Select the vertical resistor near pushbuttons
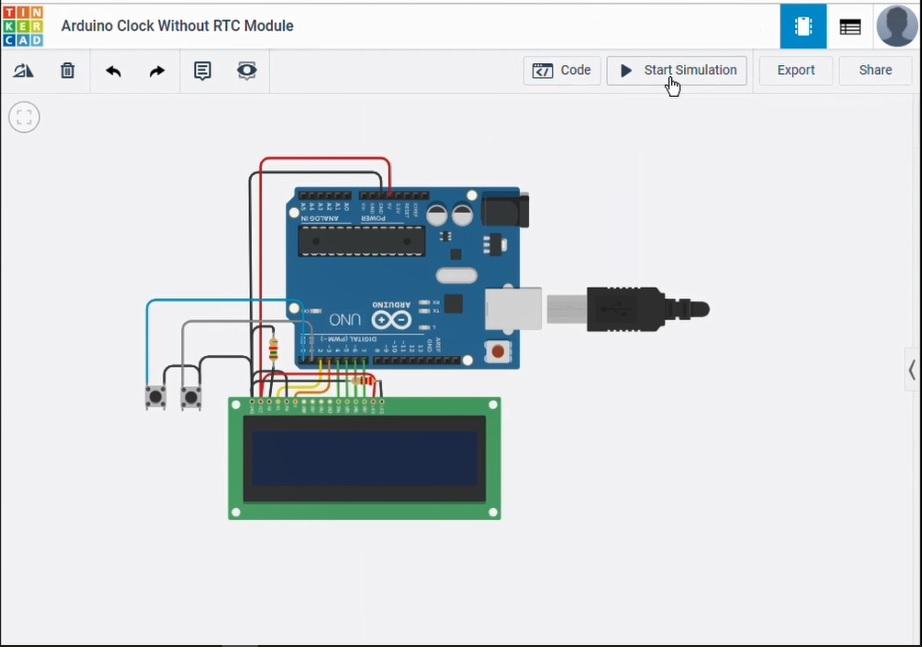 pyautogui.click(x=273, y=349)
